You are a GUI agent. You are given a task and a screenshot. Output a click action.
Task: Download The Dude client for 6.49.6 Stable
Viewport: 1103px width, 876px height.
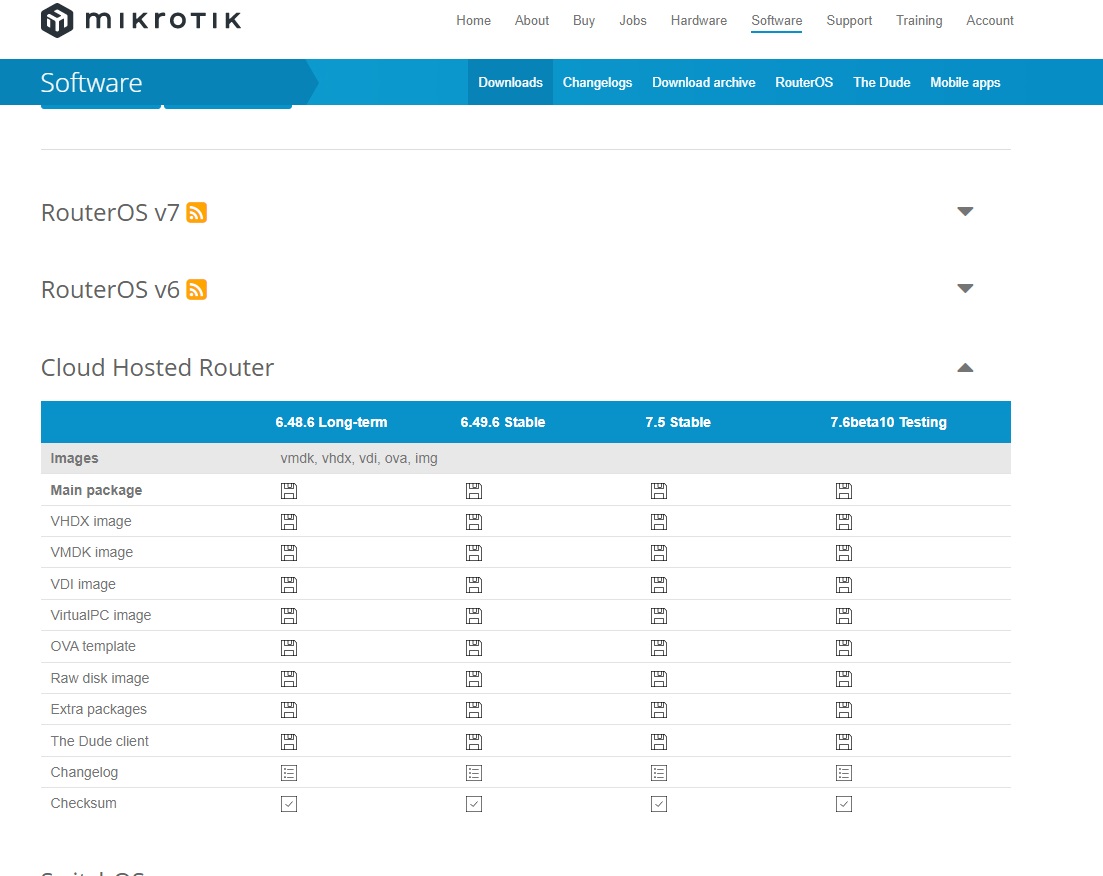[474, 741]
